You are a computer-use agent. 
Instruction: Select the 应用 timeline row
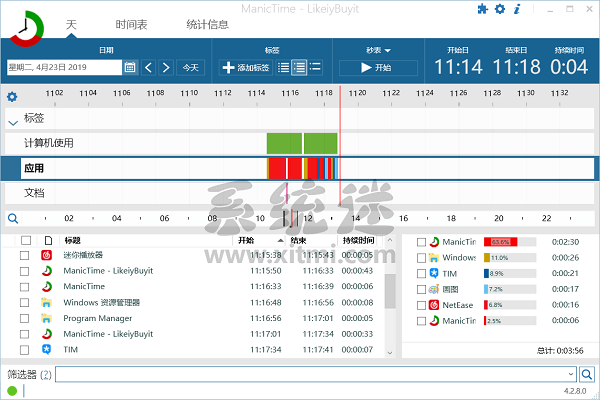click(x=300, y=168)
